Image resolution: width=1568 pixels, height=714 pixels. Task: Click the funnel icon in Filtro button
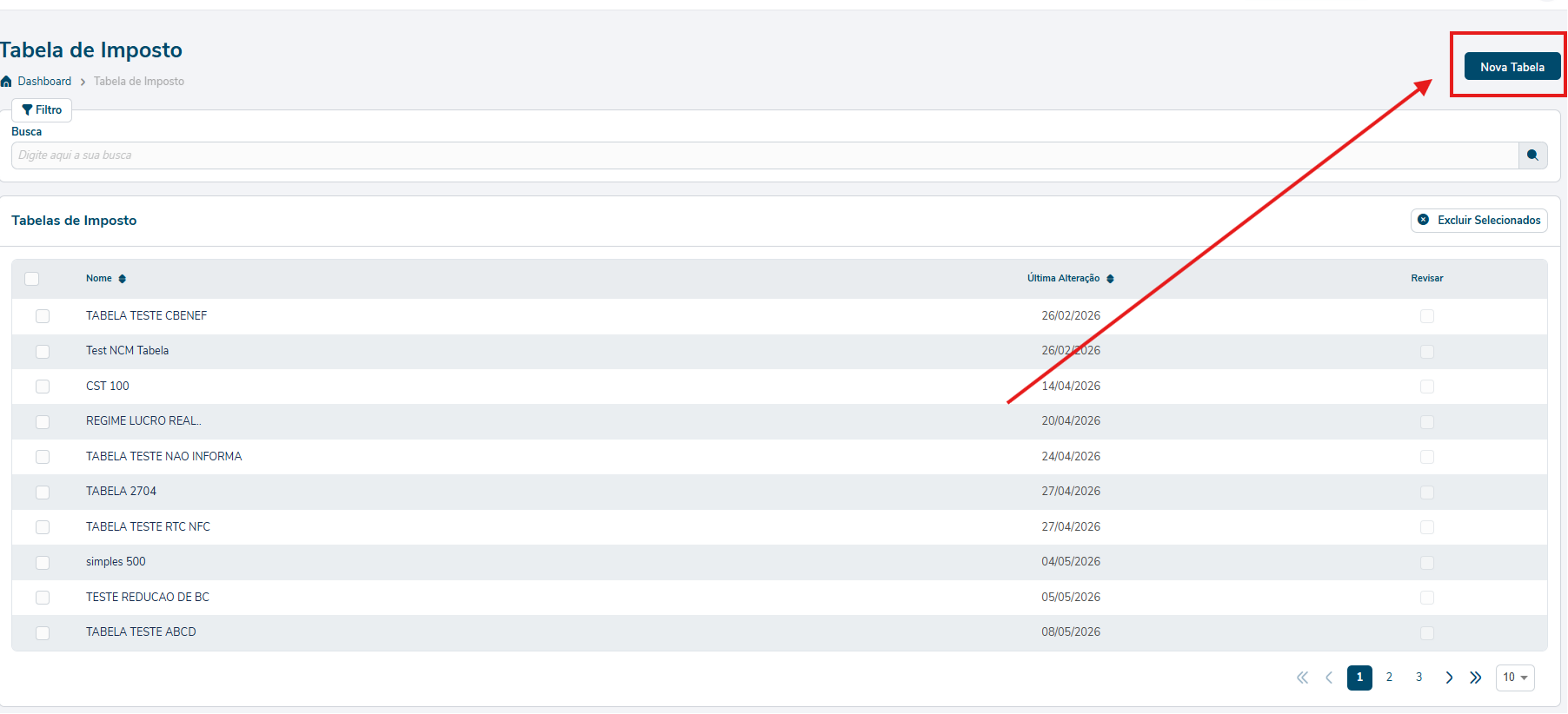pyautogui.click(x=27, y=110)
